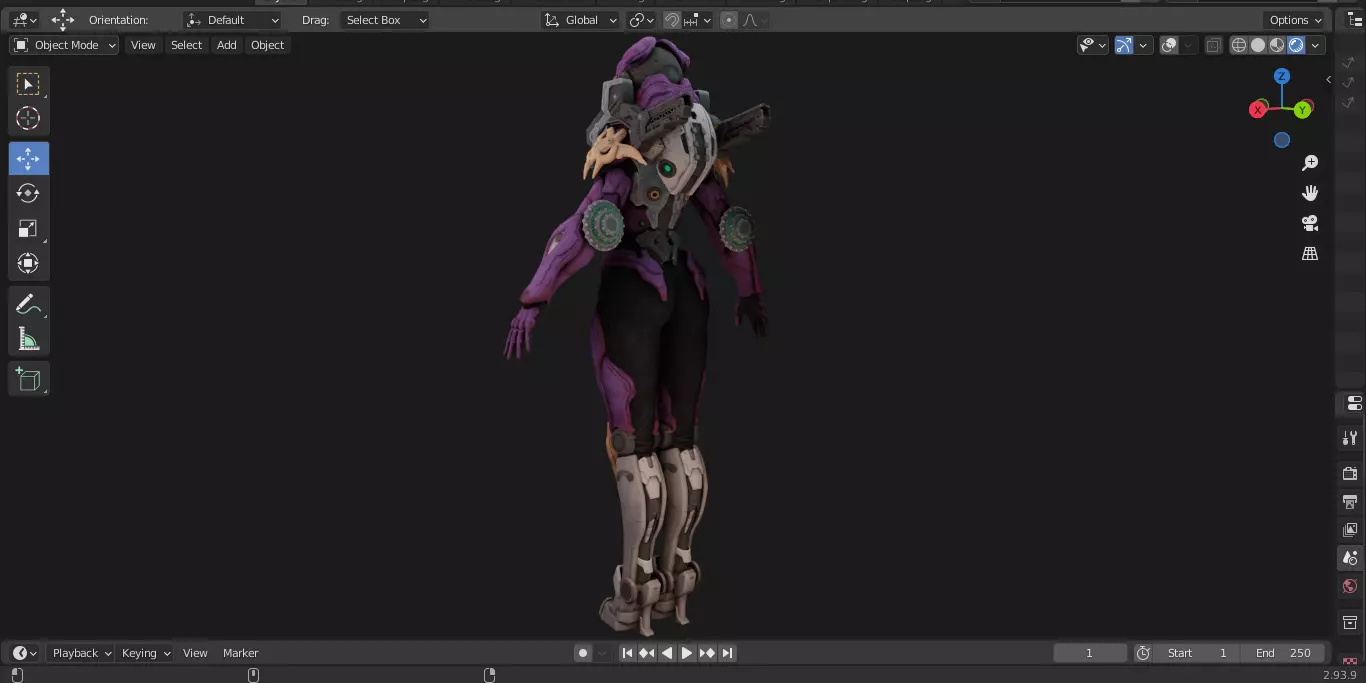Viewport: 1366px width, 683px height.
Task: Open the pivot point dropdown
Action: [x=642, y=20]
